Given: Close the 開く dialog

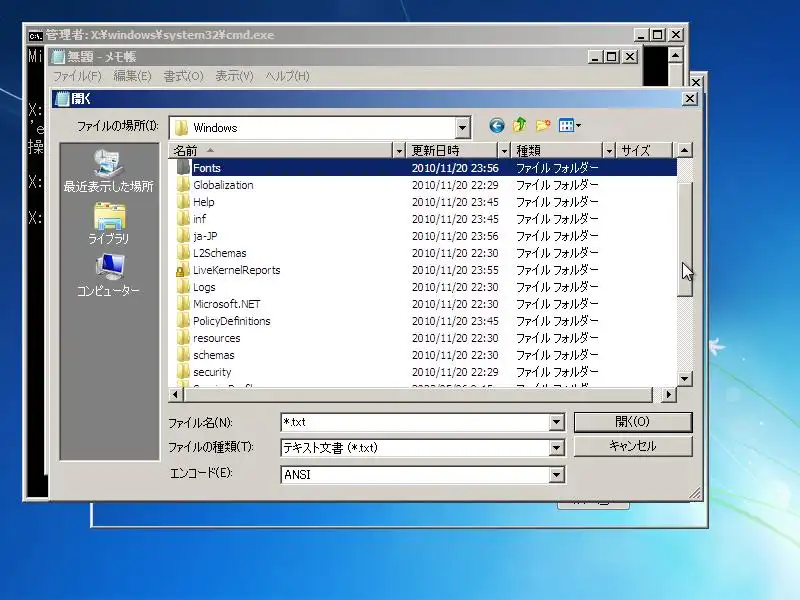Looking at the screenshot, I should tap(690, 98).
